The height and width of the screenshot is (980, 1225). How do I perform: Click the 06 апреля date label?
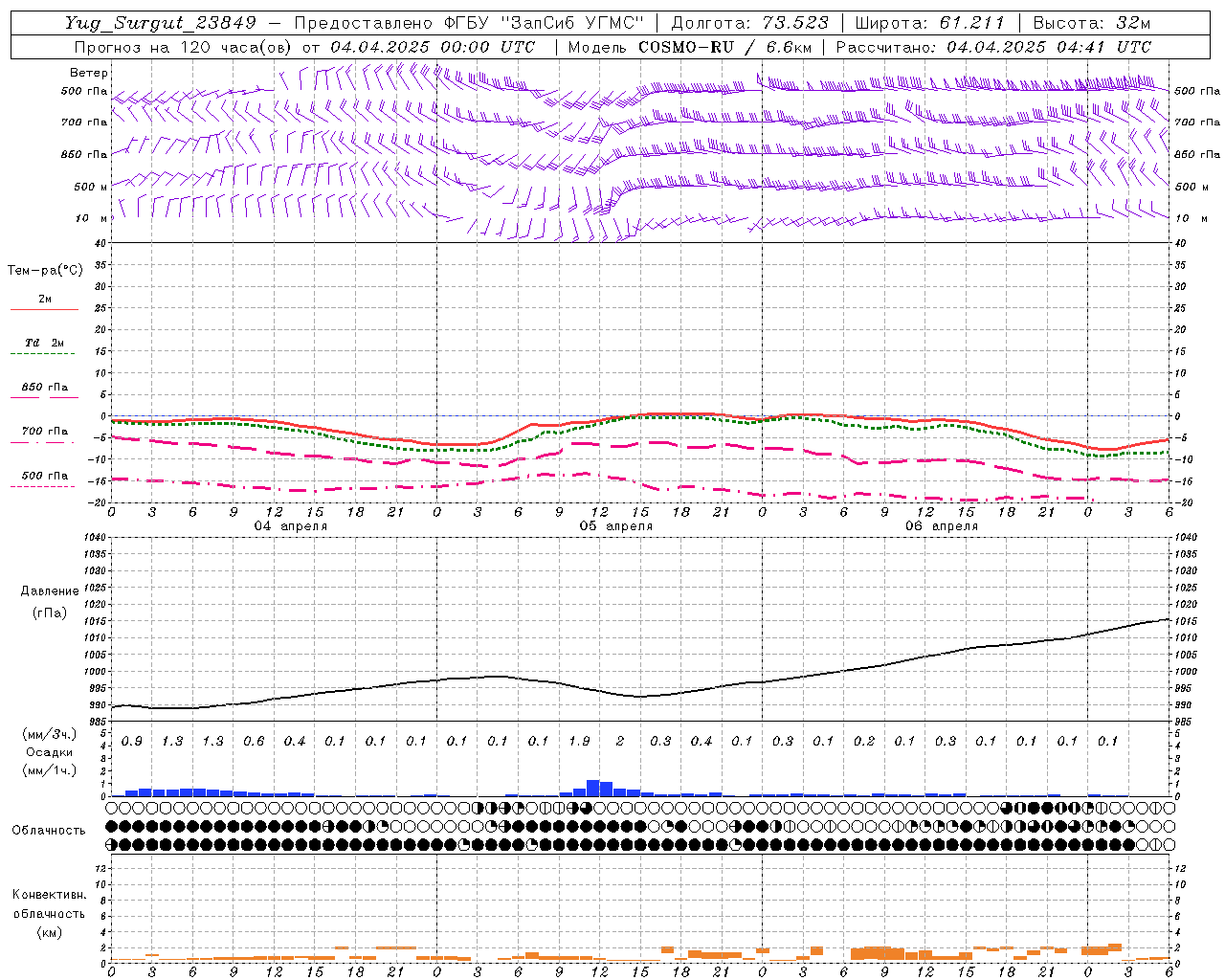[x=941, y=525]
